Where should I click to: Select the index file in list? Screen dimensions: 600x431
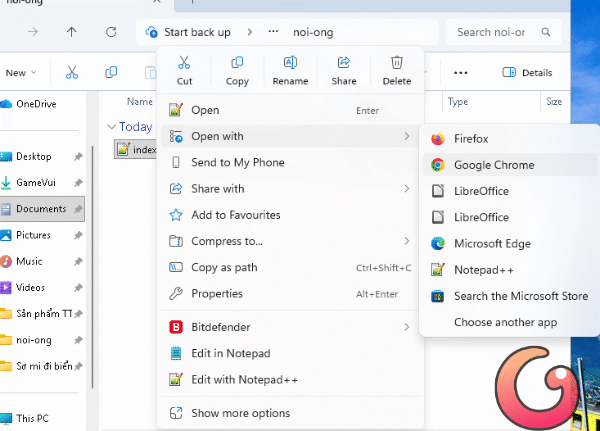(x=135, y=149)
